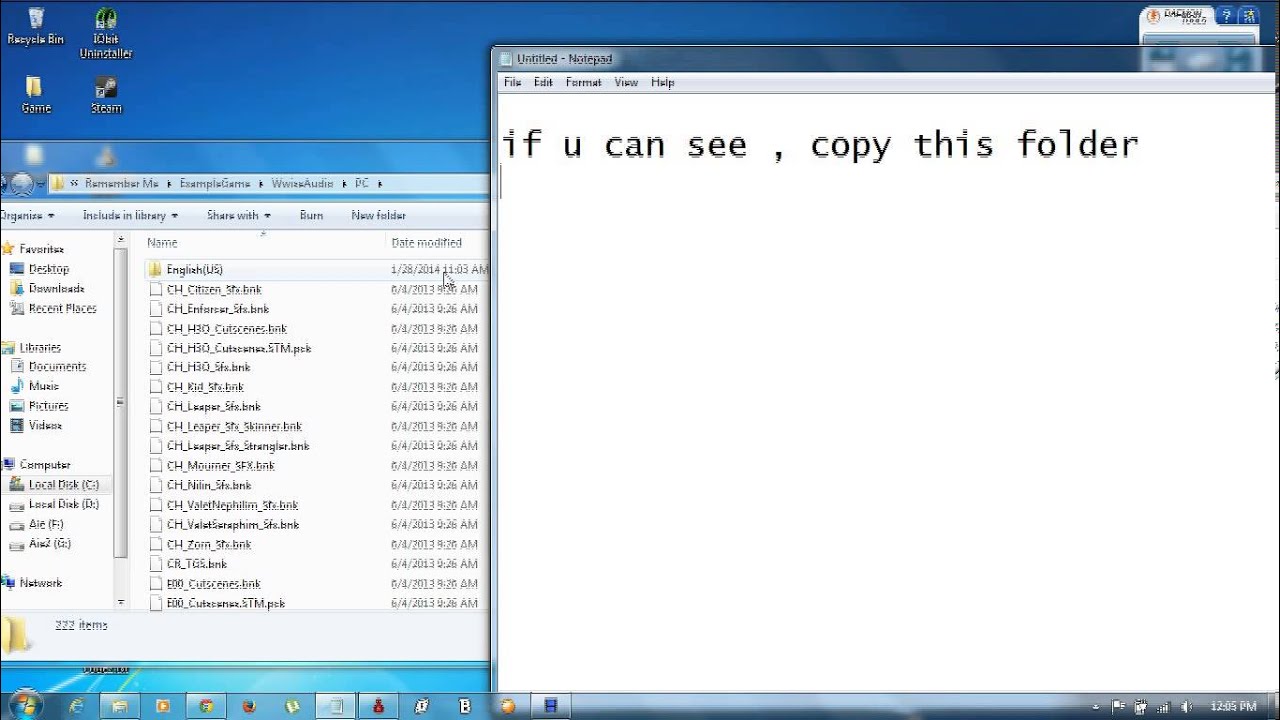Viewport: 1280px width, 720px height.
Task: Select the Downloads favorite link
Action: [56, 289]
